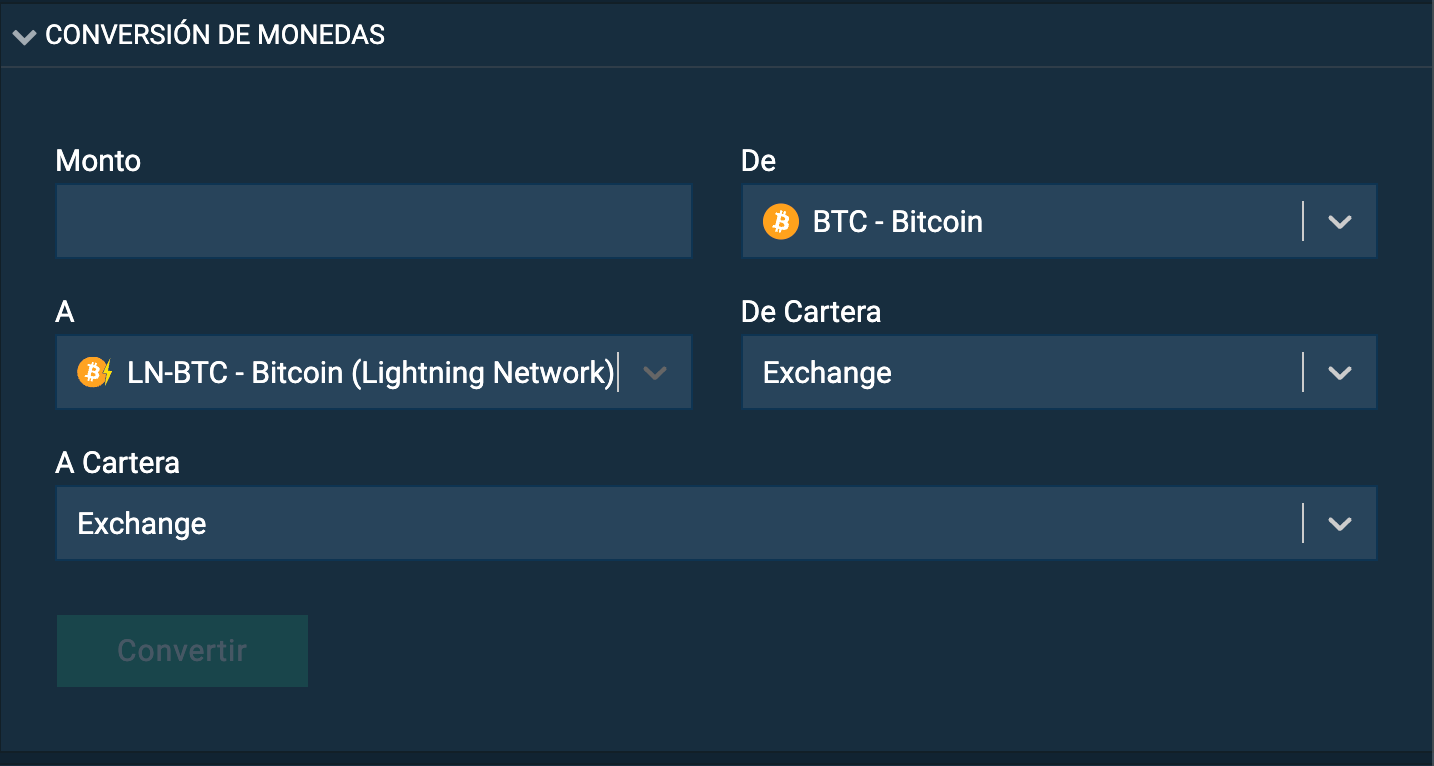Click the chevron on the LN-BTC selector

pyautogui.click(x=655, y=372)
